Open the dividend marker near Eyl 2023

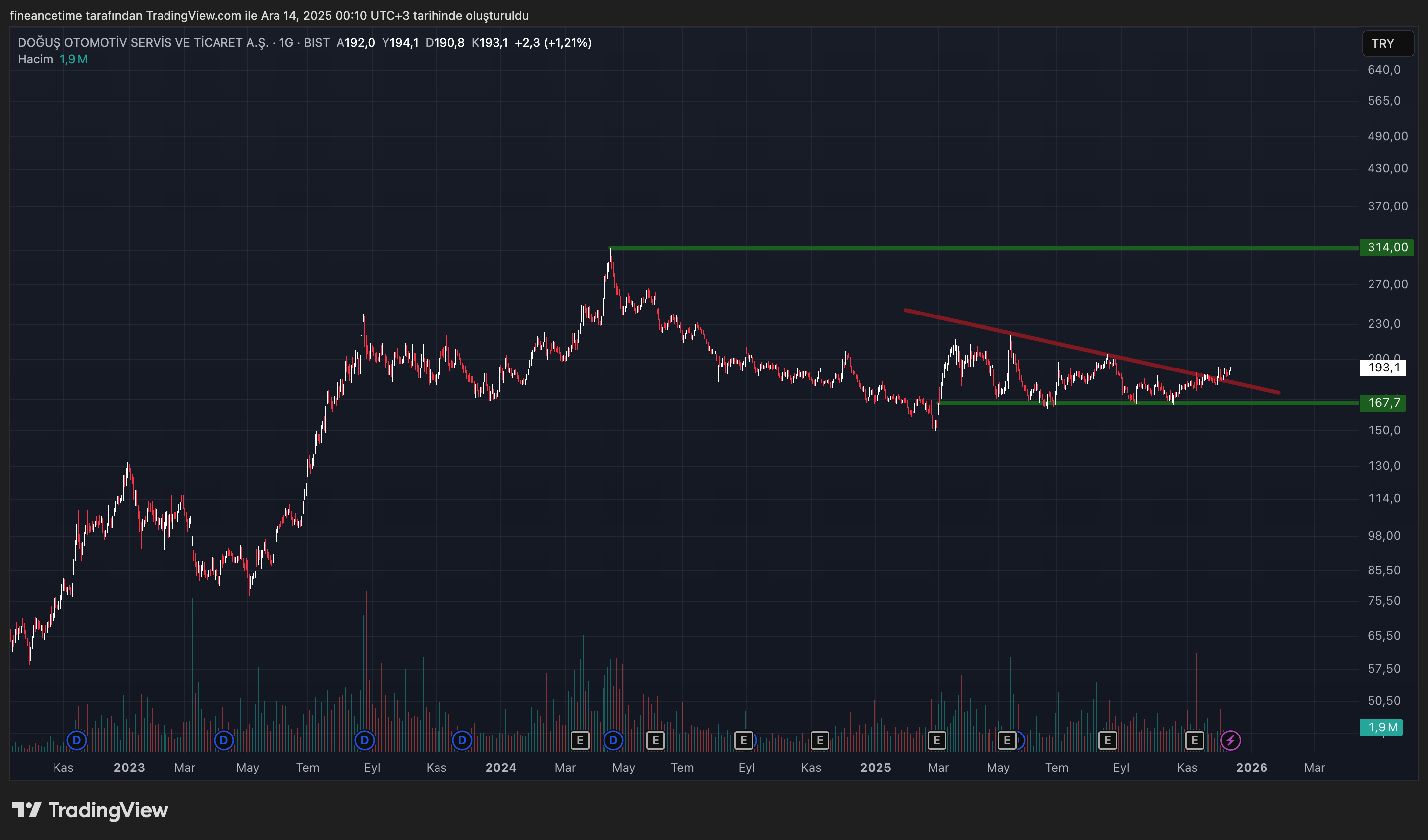tap(364, 740)
